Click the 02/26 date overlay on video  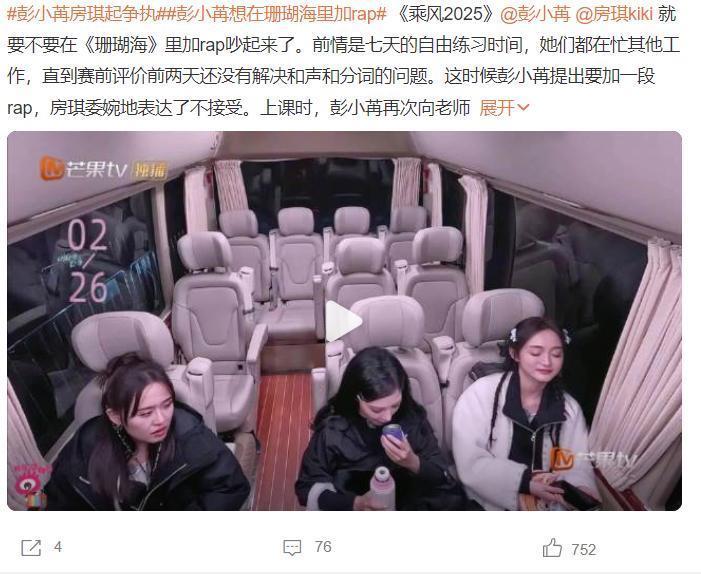click(88, 260)
